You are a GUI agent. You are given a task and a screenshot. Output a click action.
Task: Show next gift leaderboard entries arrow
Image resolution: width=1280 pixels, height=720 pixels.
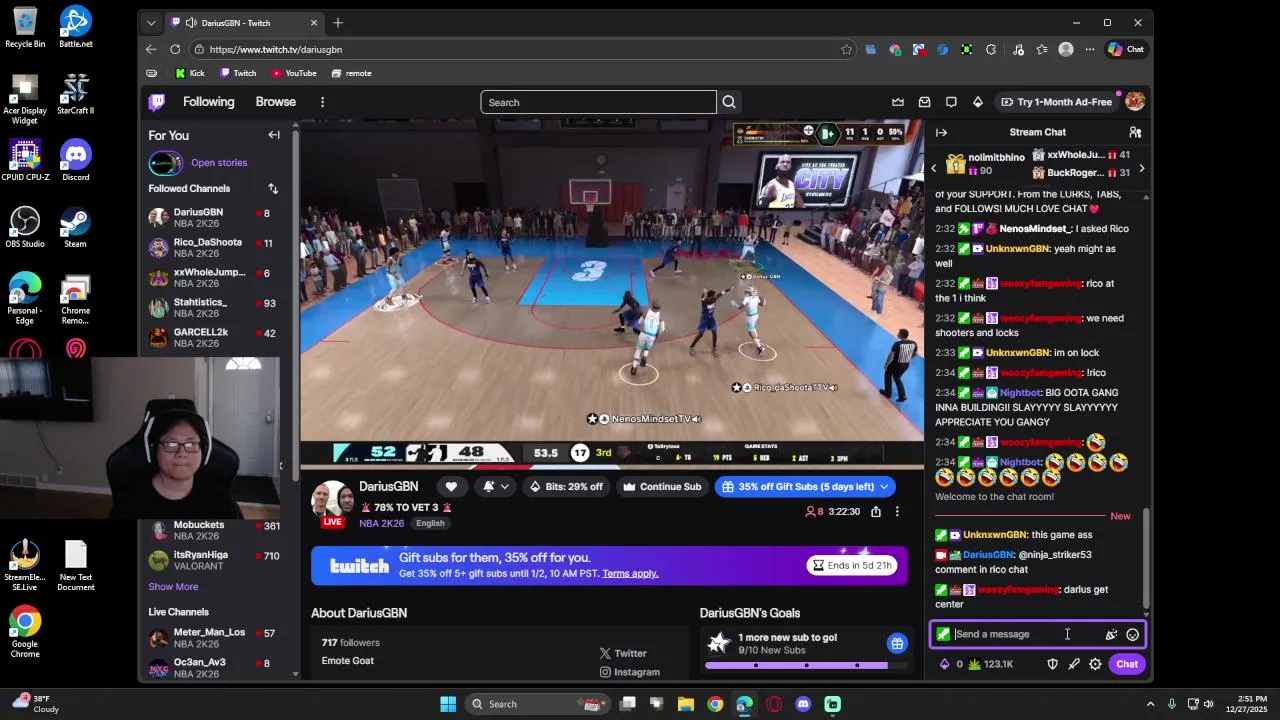pos(1142,168)
